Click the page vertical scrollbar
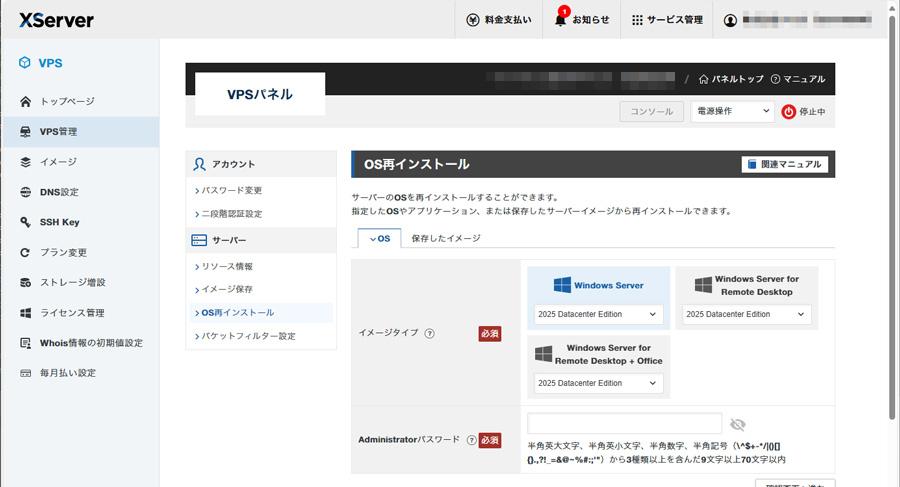900x487 pixels. click(891, 218)
